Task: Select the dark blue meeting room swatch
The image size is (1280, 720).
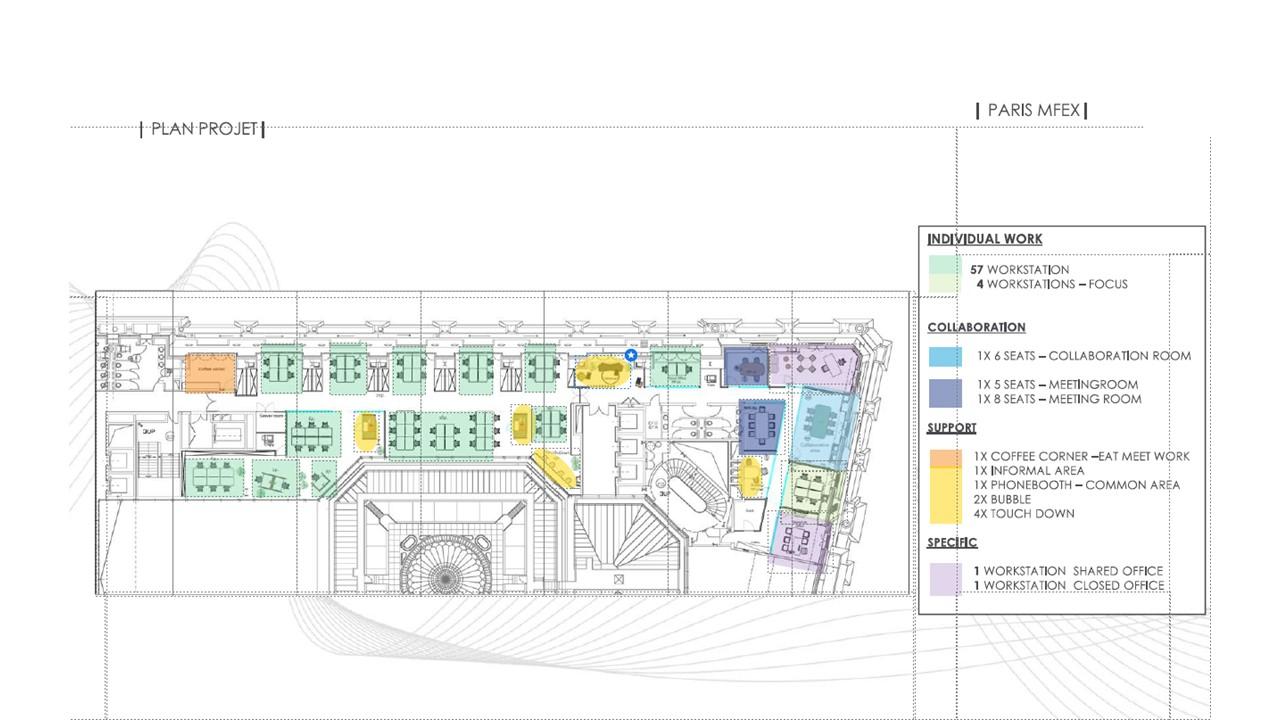Action: click(x=944, y=392)
